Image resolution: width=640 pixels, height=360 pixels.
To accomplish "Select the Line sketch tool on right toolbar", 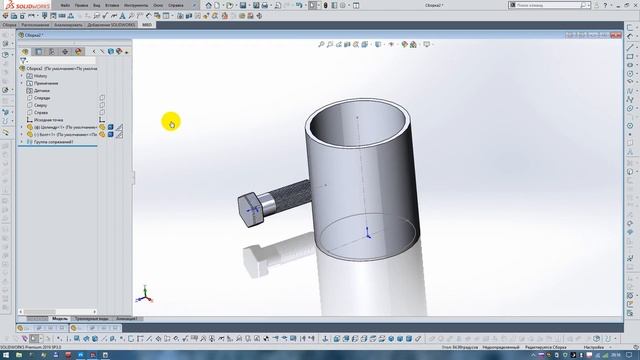I will pos(630,47).
